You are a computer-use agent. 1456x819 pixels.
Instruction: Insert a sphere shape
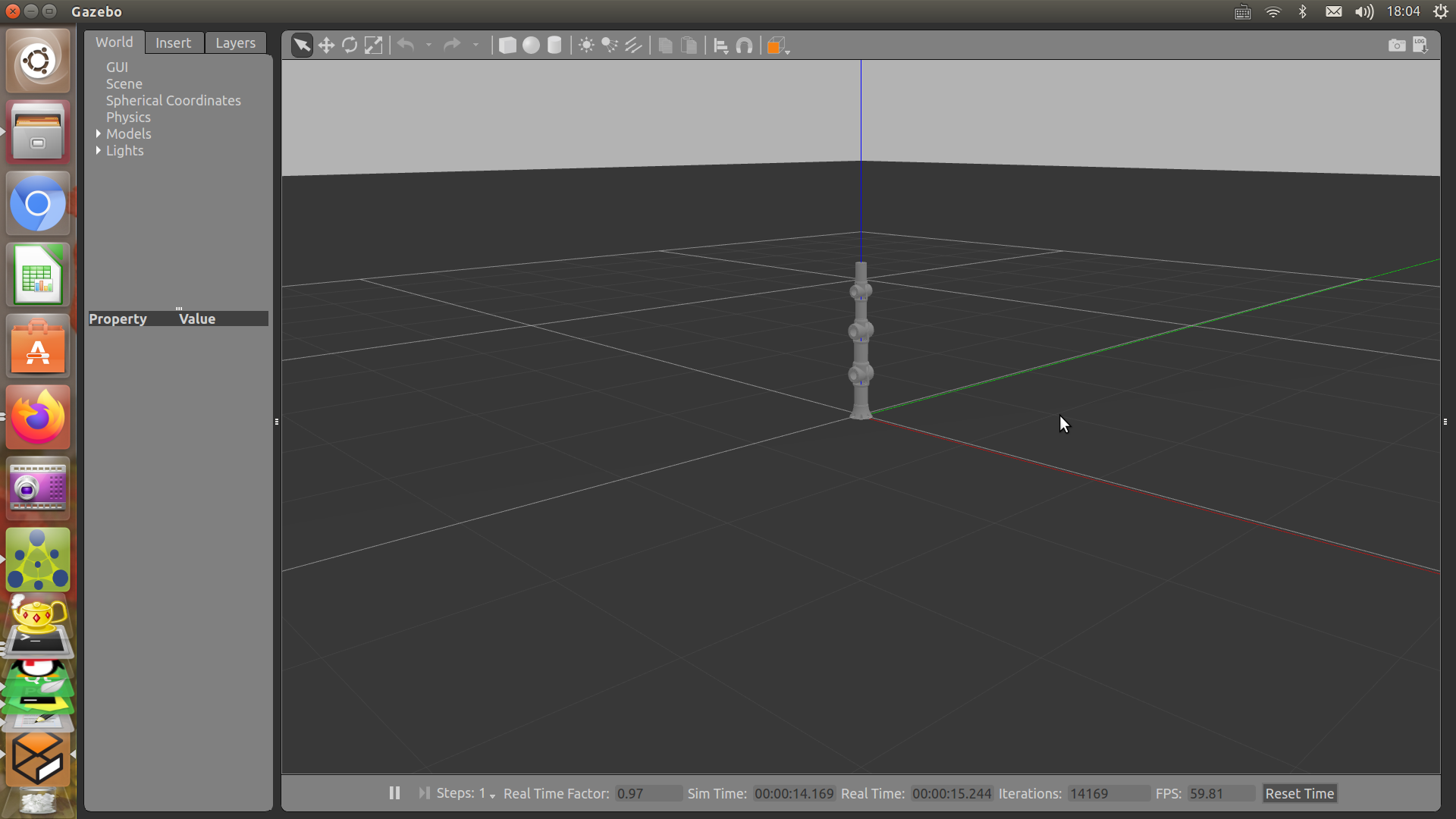[531, 45]
